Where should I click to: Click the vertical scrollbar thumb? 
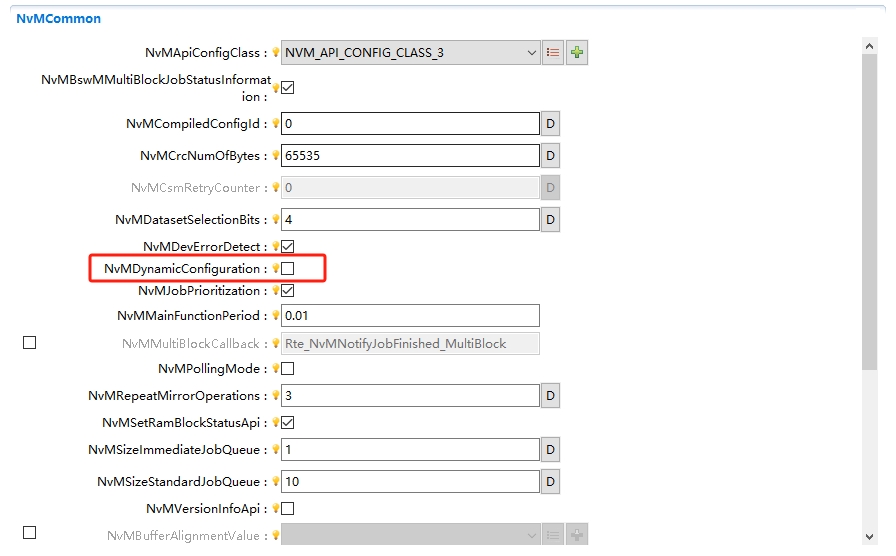[x=869, y=210]
